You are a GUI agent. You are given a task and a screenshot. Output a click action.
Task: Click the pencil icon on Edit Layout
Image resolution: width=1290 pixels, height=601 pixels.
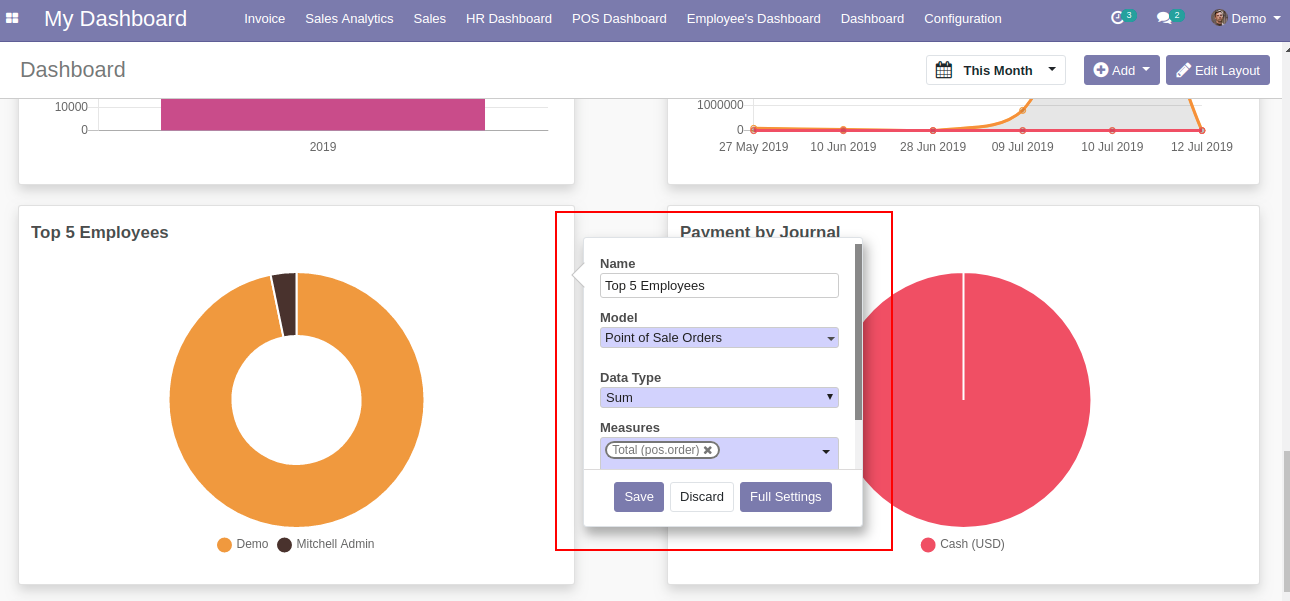(x=1183, y=70)
